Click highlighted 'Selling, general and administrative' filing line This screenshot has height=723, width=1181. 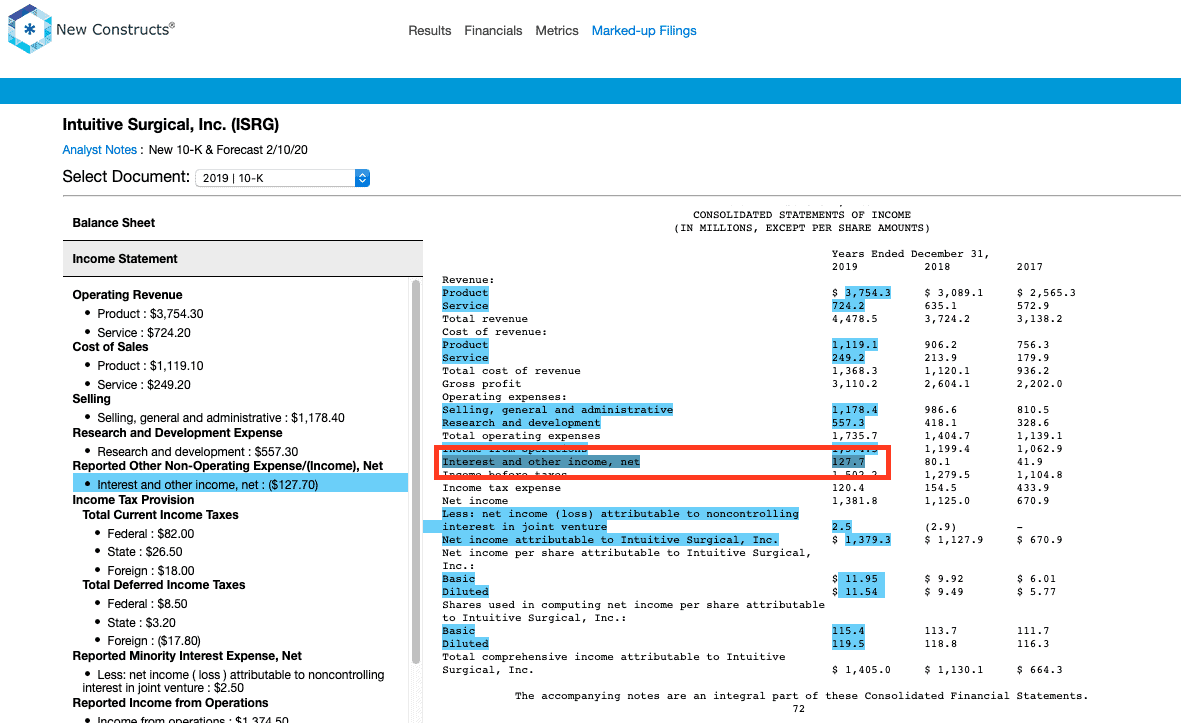pos(557,410)
